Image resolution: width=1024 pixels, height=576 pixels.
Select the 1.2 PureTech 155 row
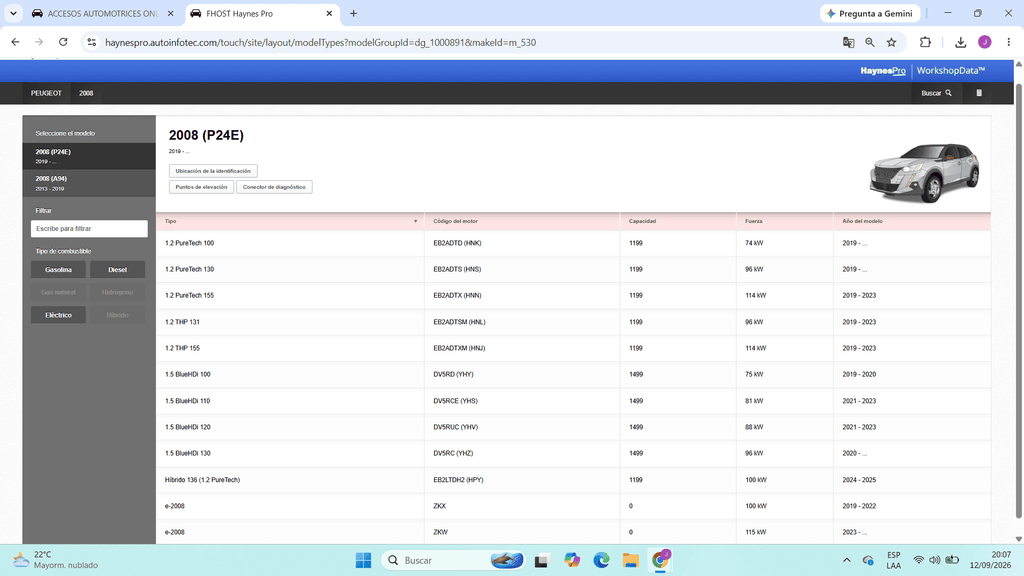point(573,295)
